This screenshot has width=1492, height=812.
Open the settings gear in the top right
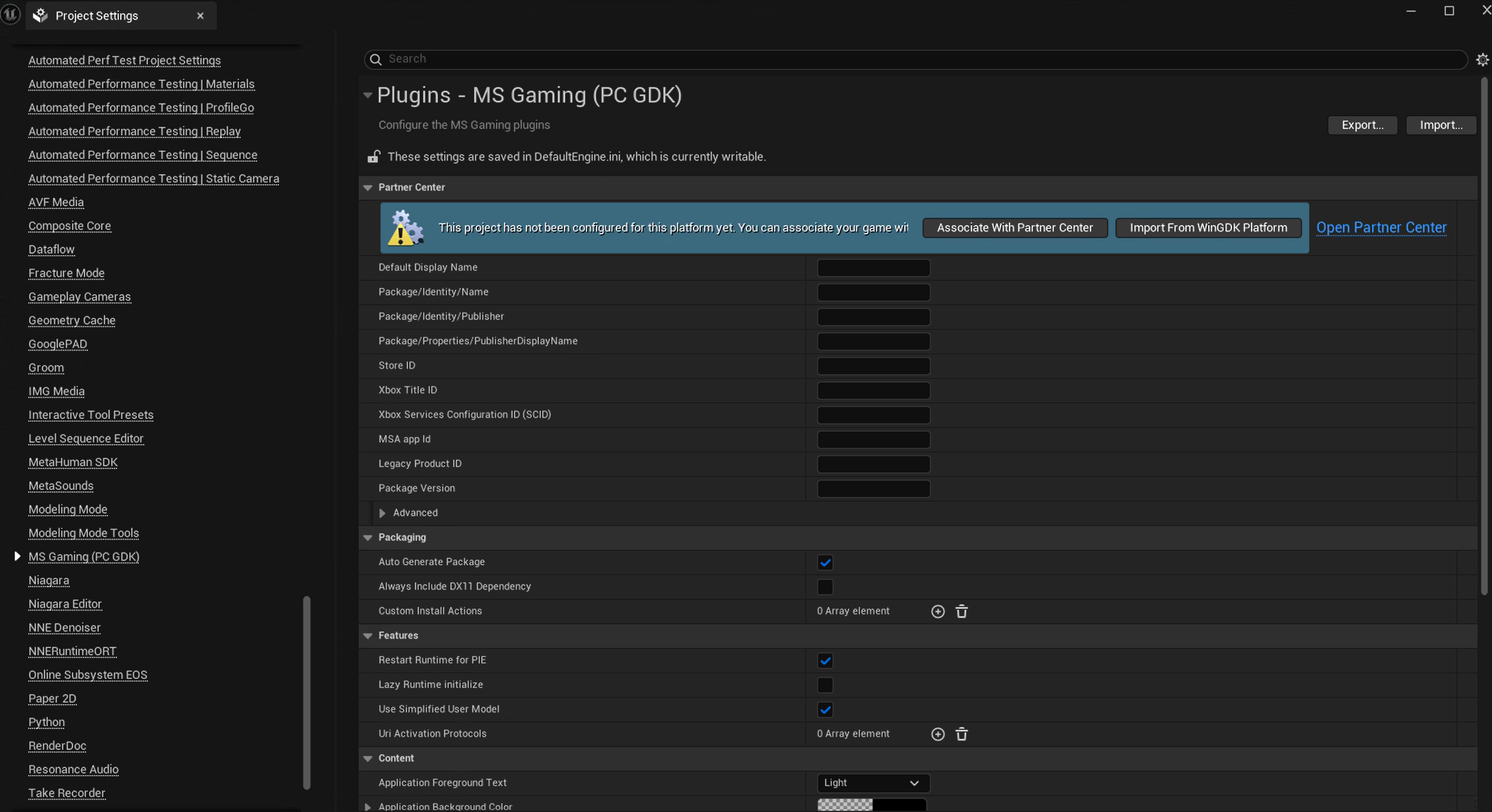coord(1483,59)
